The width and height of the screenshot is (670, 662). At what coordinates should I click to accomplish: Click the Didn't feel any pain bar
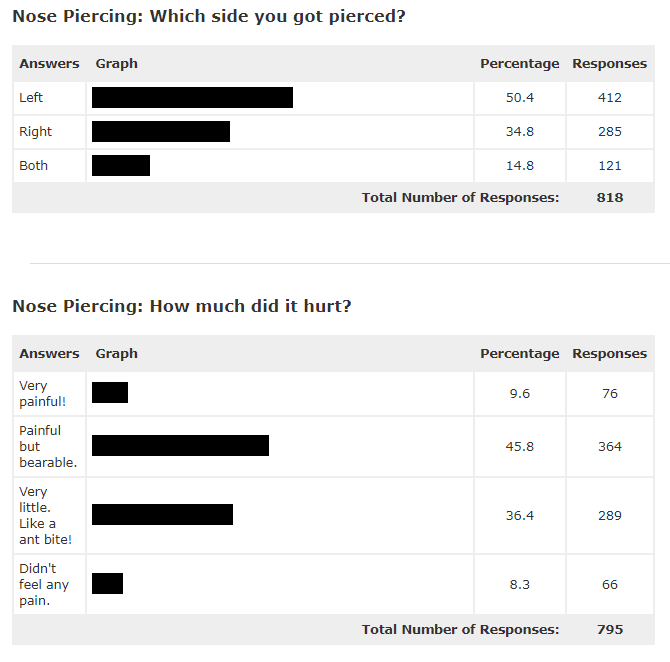[x=107, y=583]
